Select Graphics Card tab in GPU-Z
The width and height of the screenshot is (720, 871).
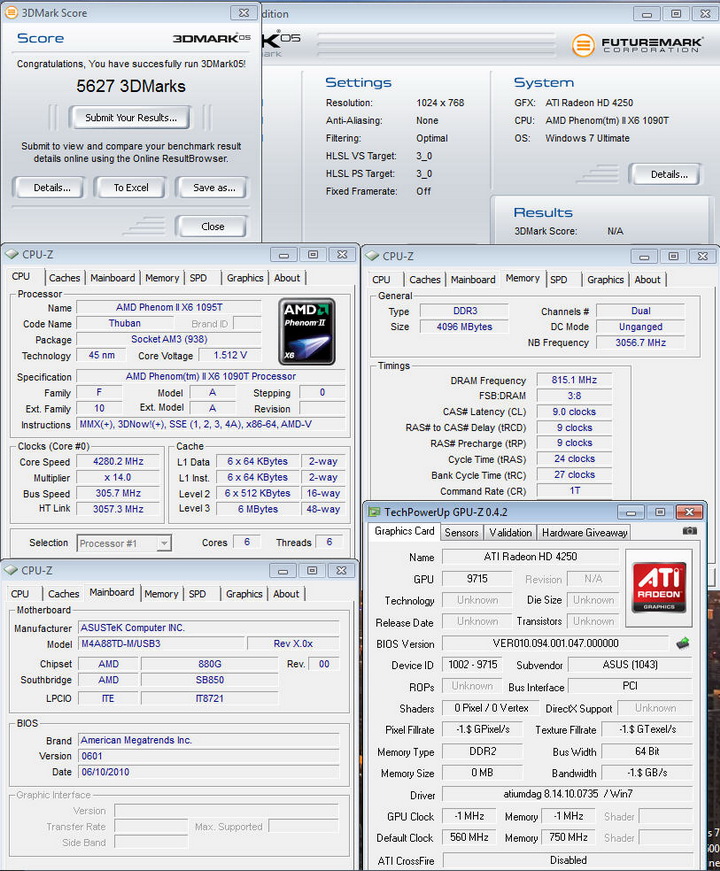(x=404, y=531)
